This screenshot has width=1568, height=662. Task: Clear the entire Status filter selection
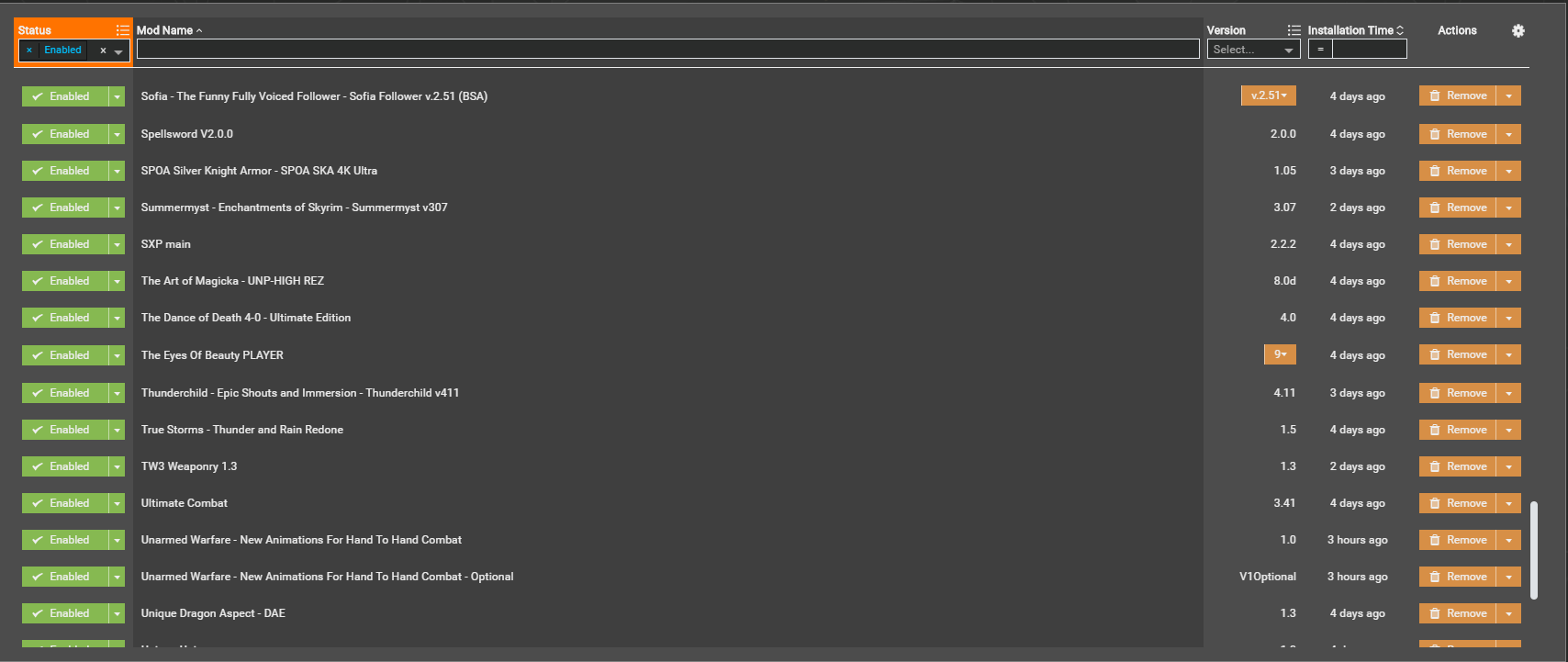click(x=103, y=50)
